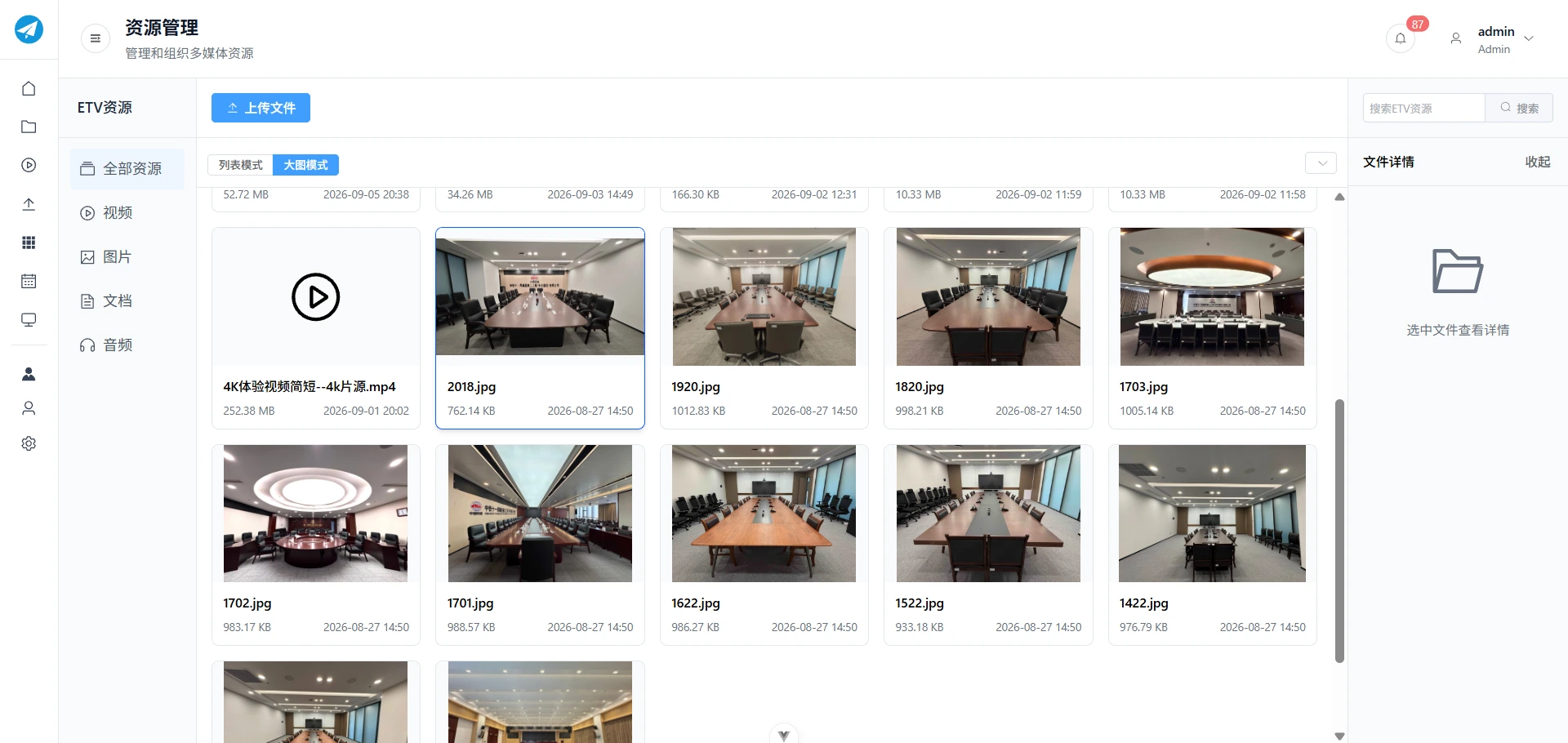Open the home icon in sidebar
The height and width of the screenshot is (743, 1568).
pyautogui.click(x=29, y=88)
